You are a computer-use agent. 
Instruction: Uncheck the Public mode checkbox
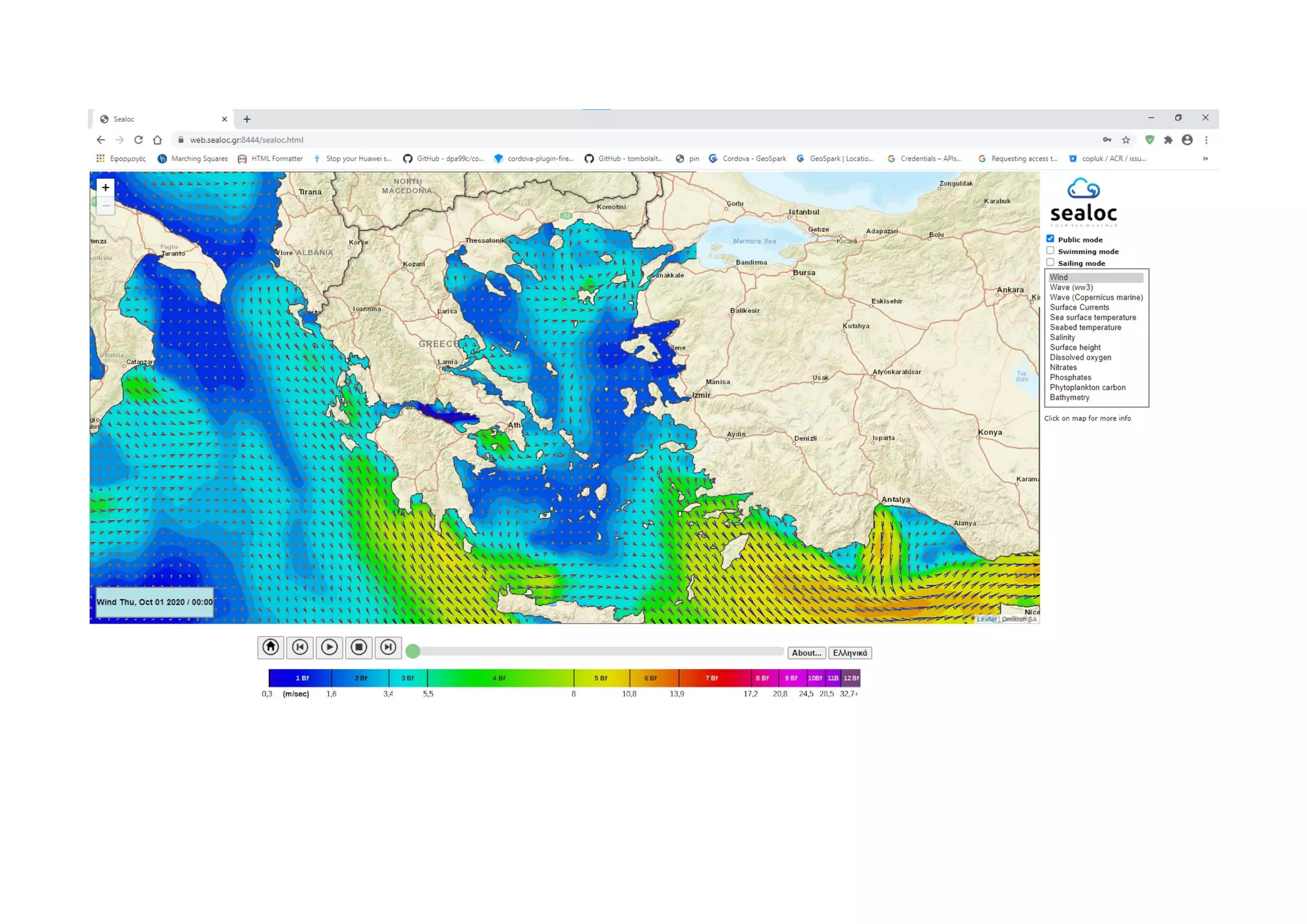click(1050, 239)
